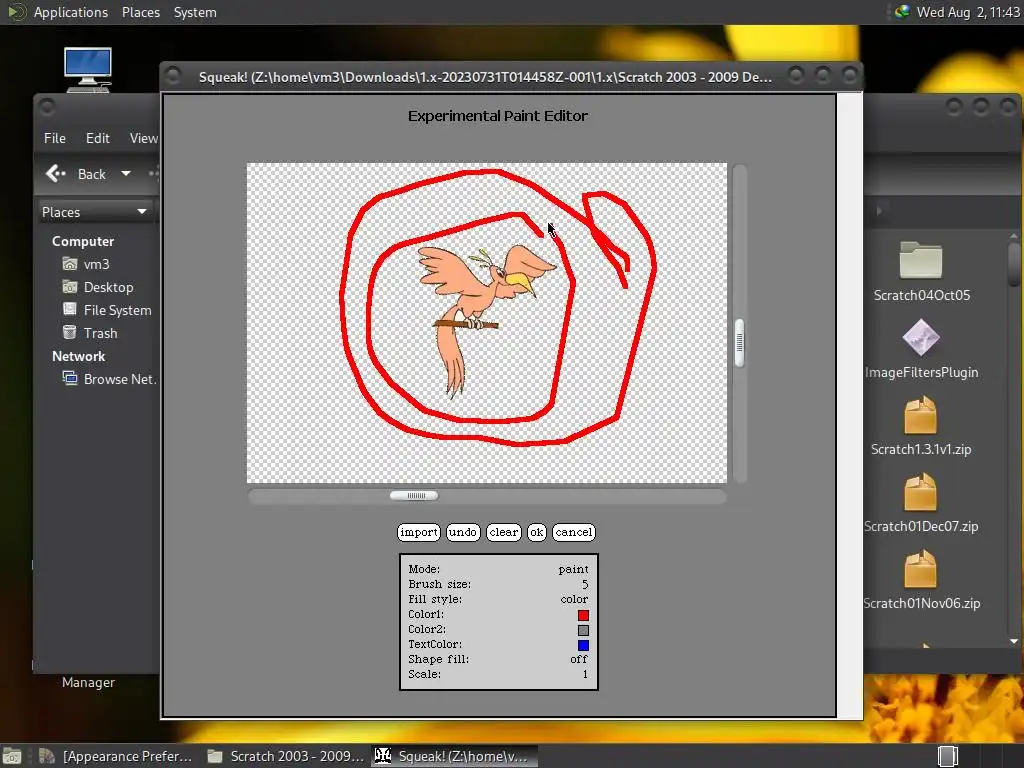
Task: Toggle the Shape fill 'off' value
Action: (x=579, y=660)
